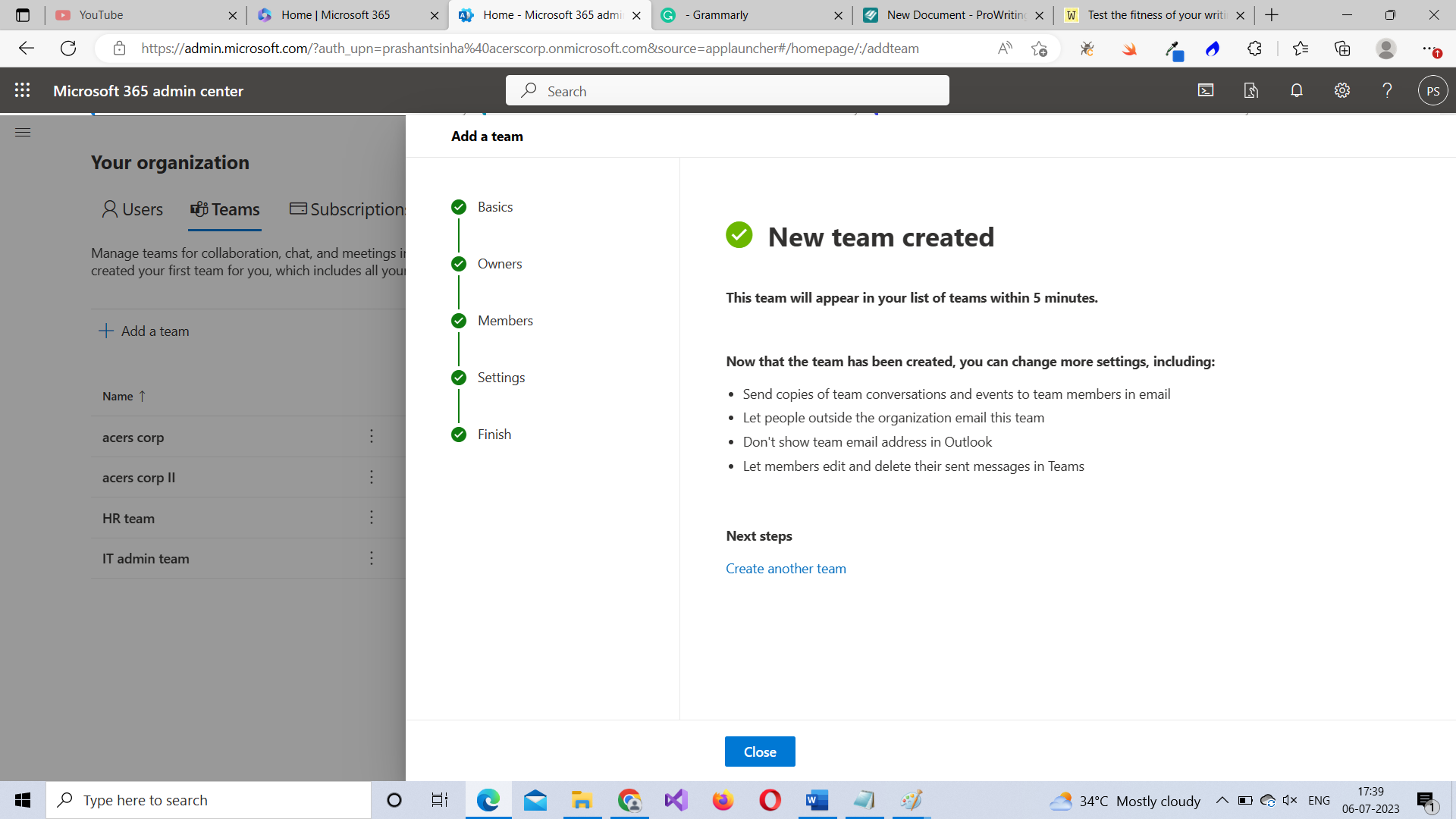Click the notifications bell icon
Screen dimensions: 1456x819
tap(1297, 90)
